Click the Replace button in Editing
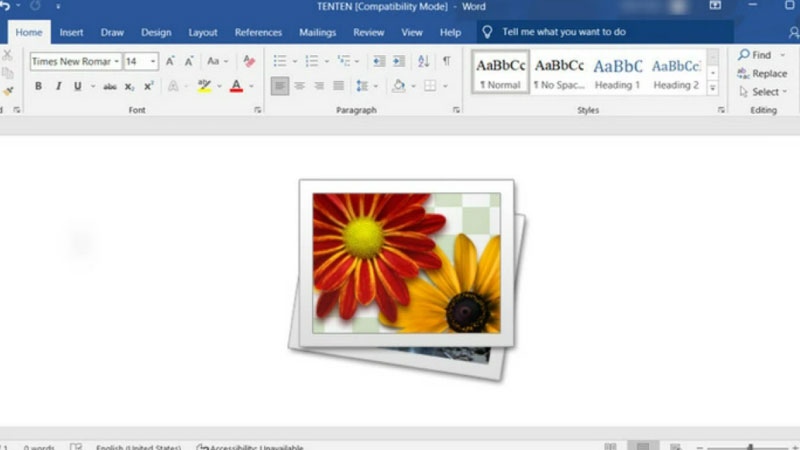 (762, 73)
